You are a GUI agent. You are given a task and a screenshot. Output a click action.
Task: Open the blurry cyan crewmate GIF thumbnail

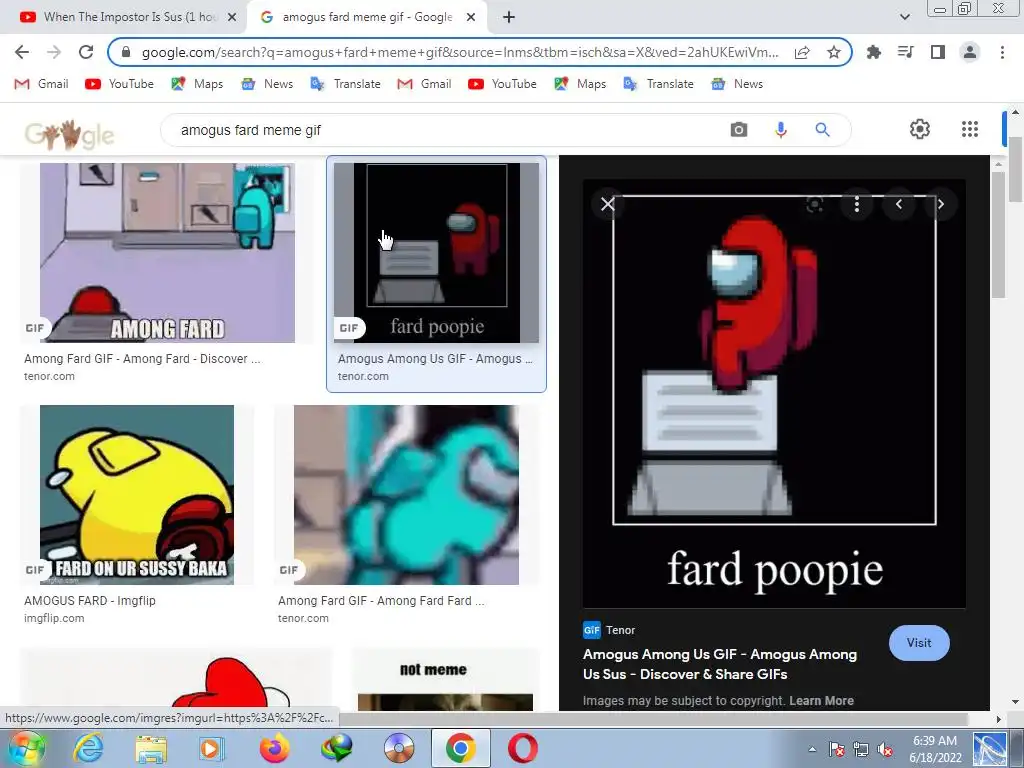(x=406, y=494)
